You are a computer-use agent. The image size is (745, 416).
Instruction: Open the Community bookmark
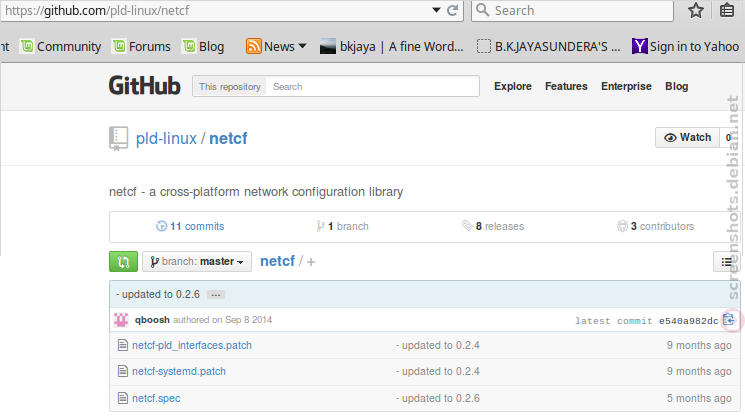click(x=61, y=47)
